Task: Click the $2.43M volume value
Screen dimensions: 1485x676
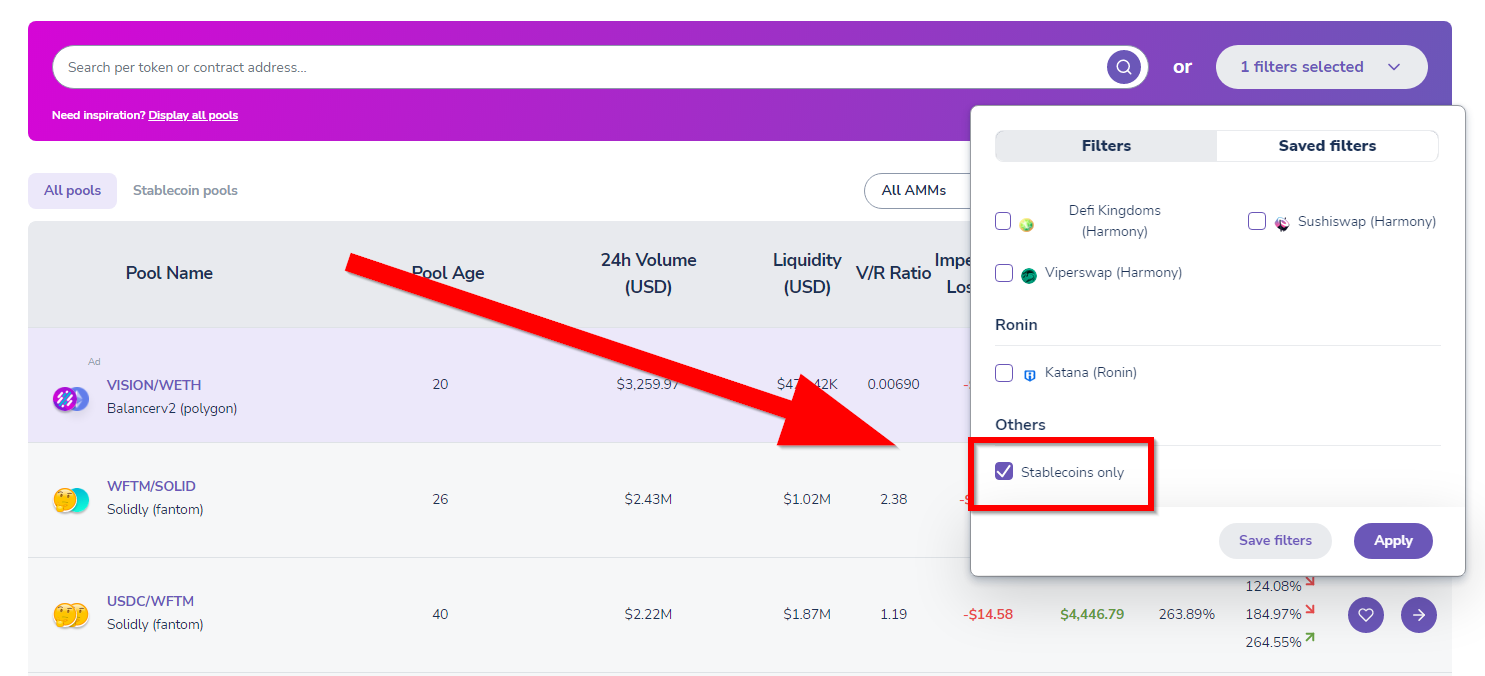Action: click(648, 499)
